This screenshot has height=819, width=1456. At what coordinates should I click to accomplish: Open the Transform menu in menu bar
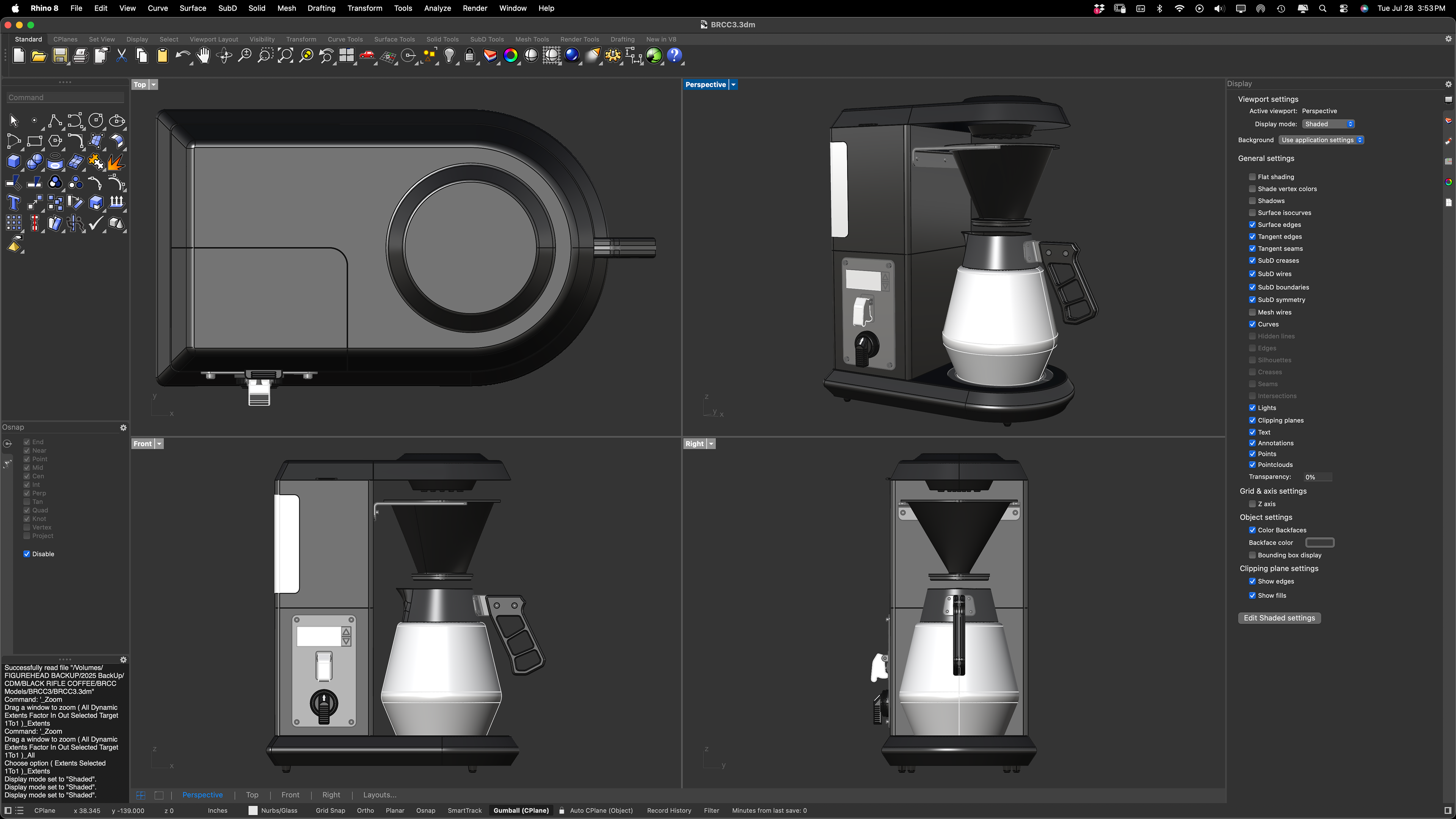click(364, 8)
